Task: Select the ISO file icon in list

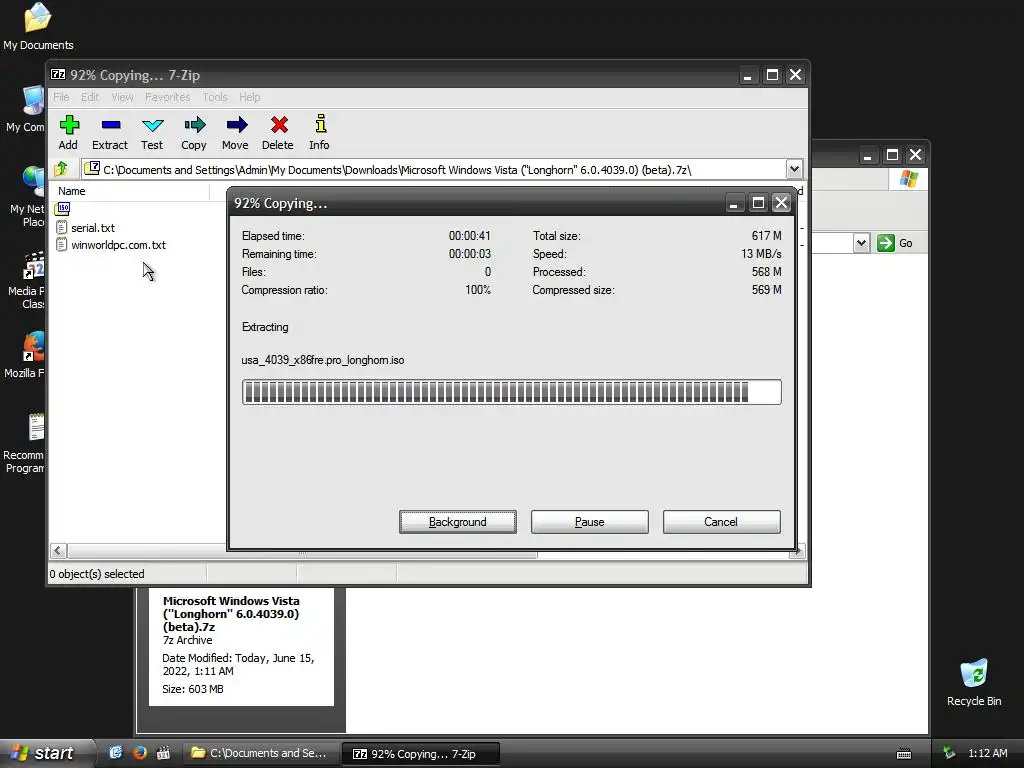Action: (63, 208)
